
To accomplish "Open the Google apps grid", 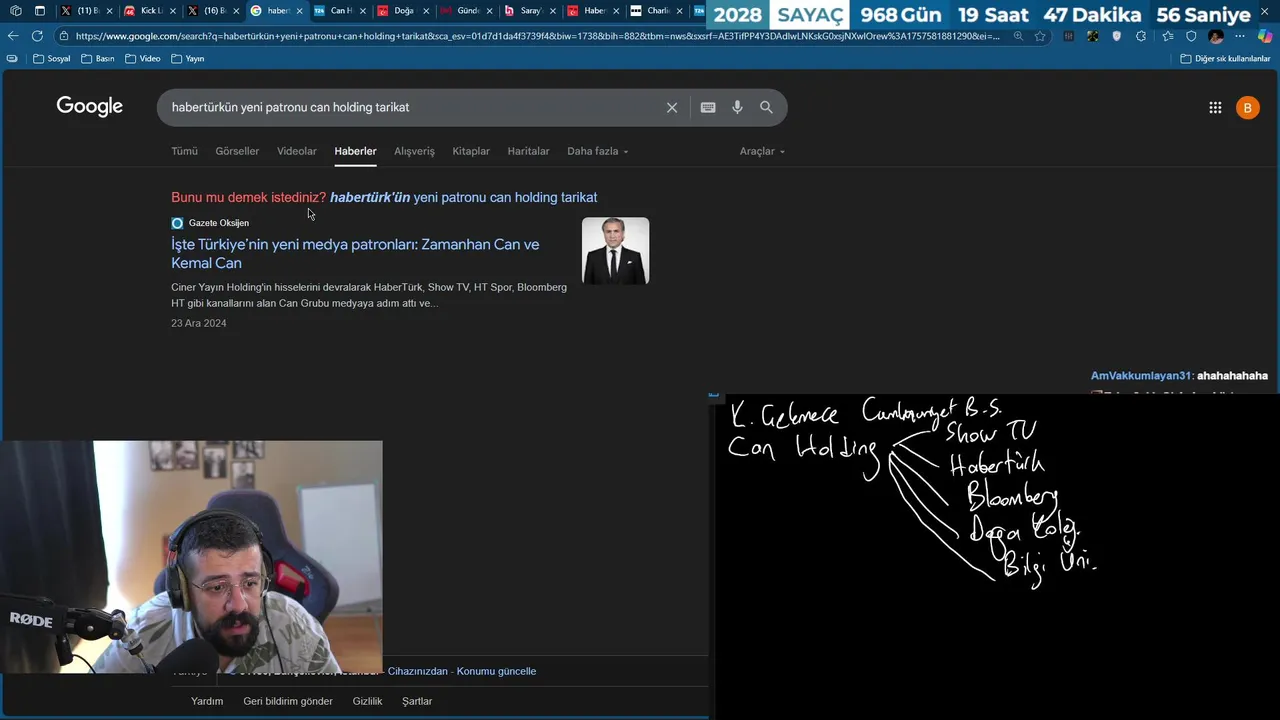I will tap(1215, 108).
